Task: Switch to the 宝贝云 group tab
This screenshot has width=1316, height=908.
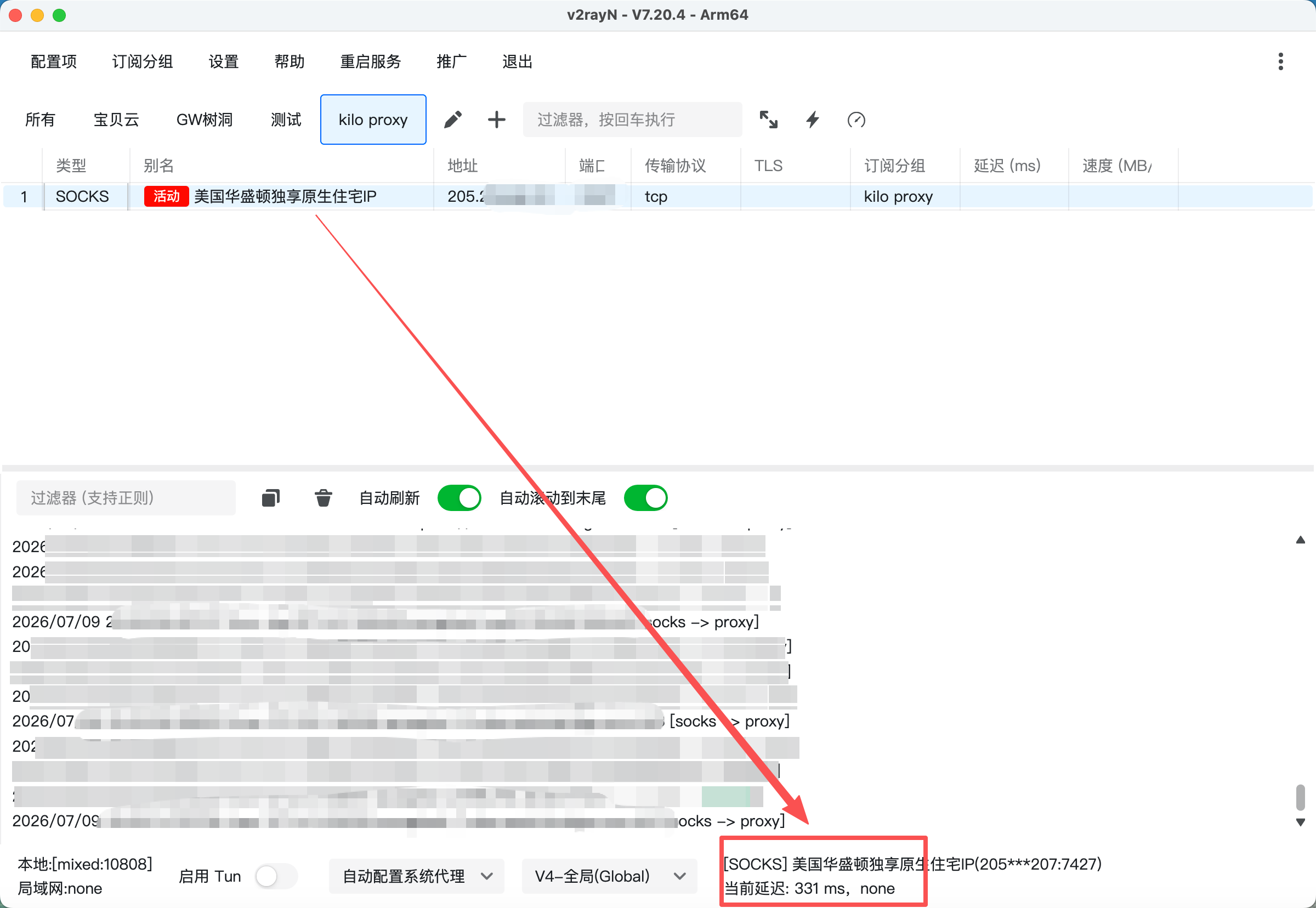Action: [116, 120]
